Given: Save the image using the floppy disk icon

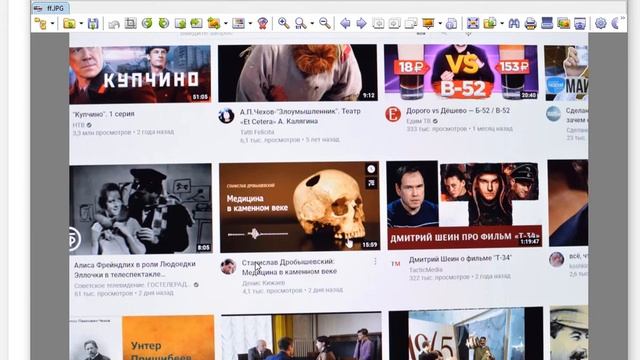Looking at the screenshot, I should (x=93, y=24).
